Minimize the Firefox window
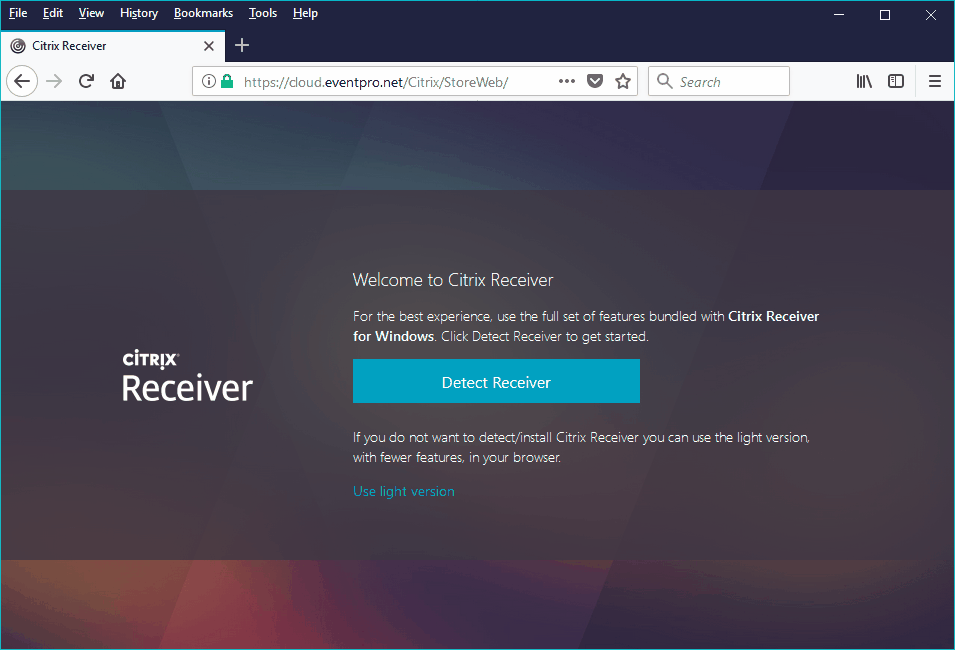Image resolution: width=955 pixels, height=650 pixels. click(x=839, y=15)
